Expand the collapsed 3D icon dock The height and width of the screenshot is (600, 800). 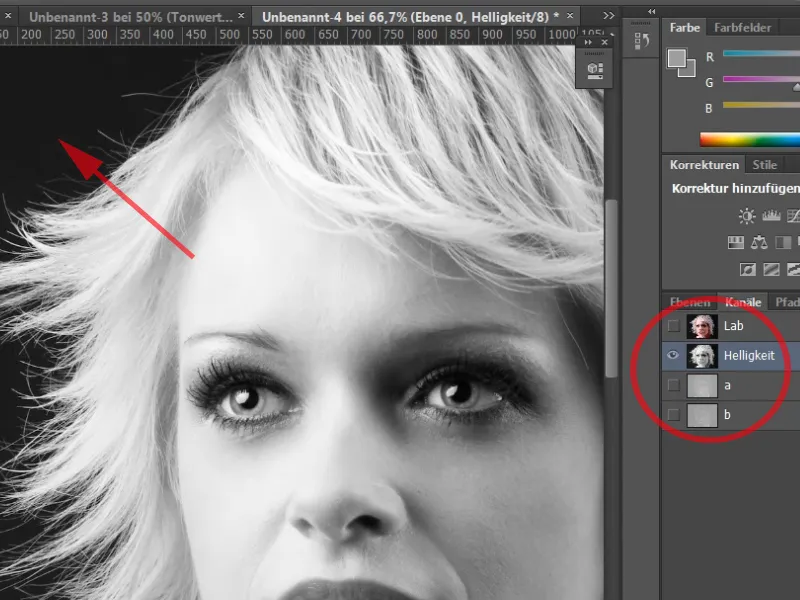pyautogui.click(x=588, y=42)
